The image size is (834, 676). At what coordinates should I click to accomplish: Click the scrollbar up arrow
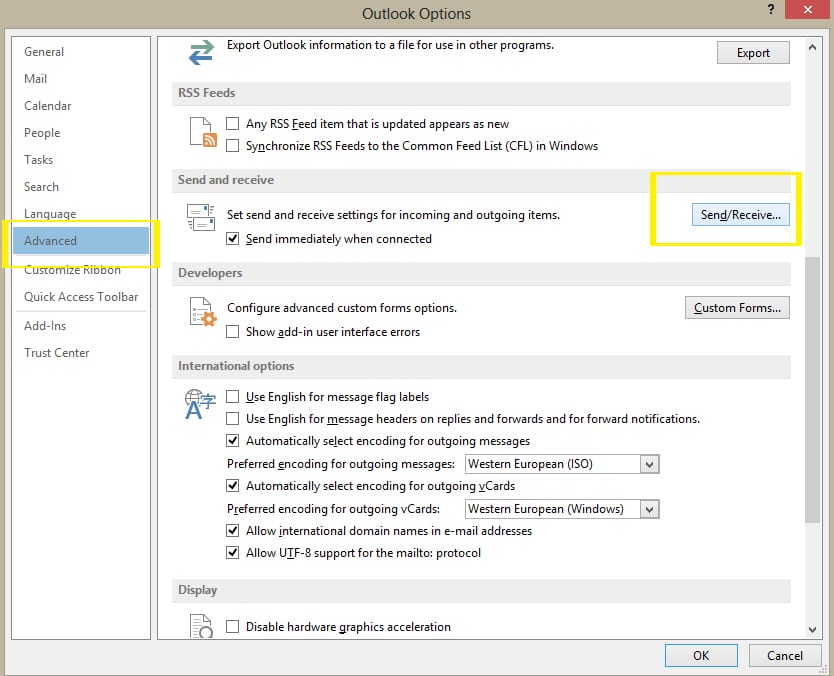tap(812, 47)
